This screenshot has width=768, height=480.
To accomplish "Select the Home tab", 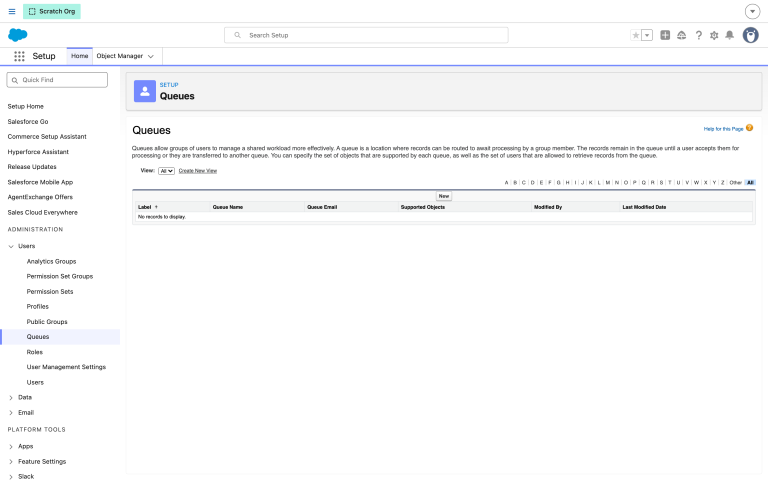I will pos(79,56).
